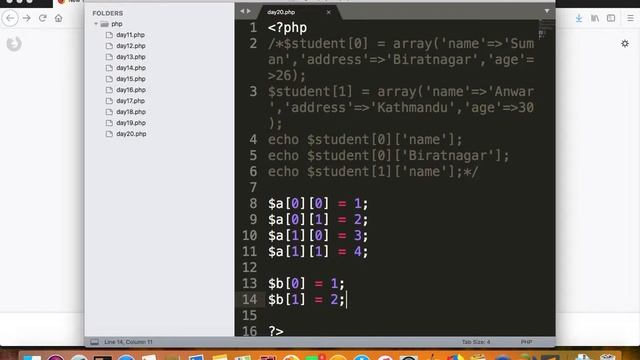
Task: Click the tab navigation right arrow
Action: pos(249,11)
